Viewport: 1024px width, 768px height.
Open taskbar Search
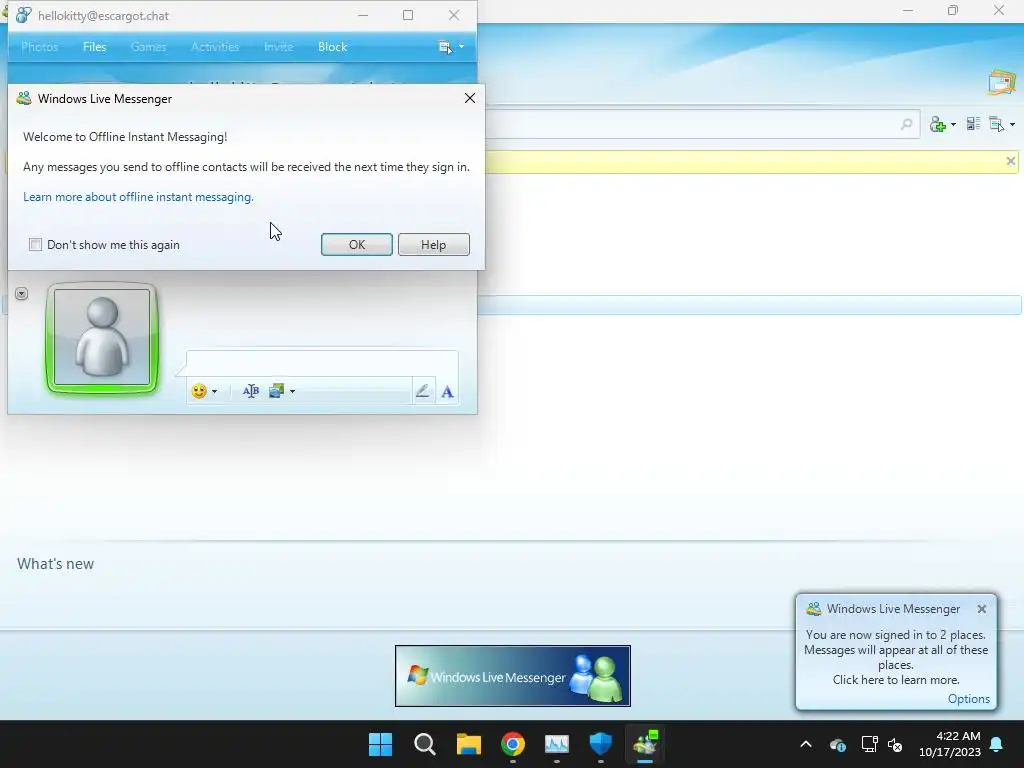[x=424, y=744]
